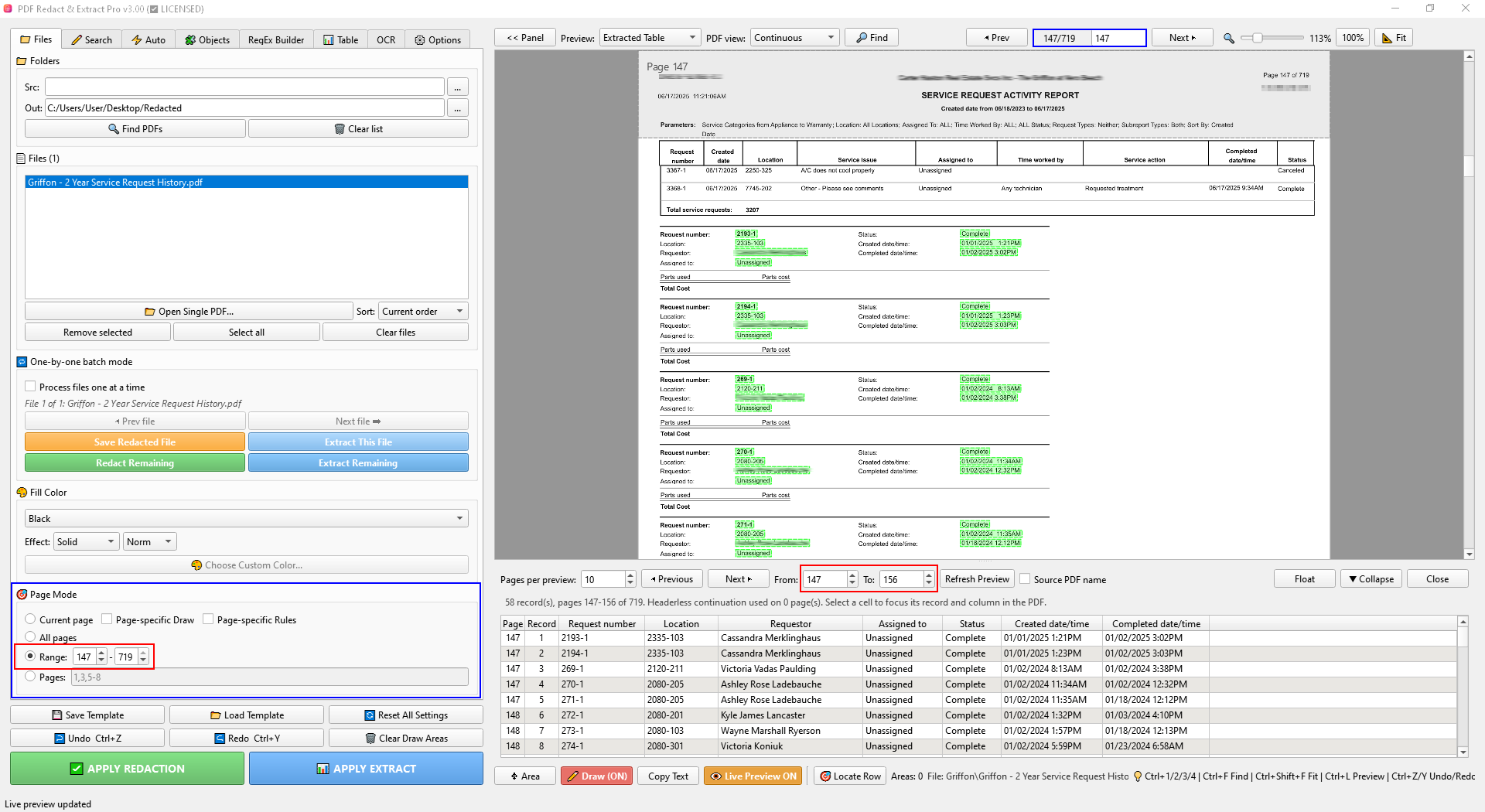Viewport: 1485px width, 812px height.
Task: Click APPLY REDACTION button
Action: pos(128,769)
